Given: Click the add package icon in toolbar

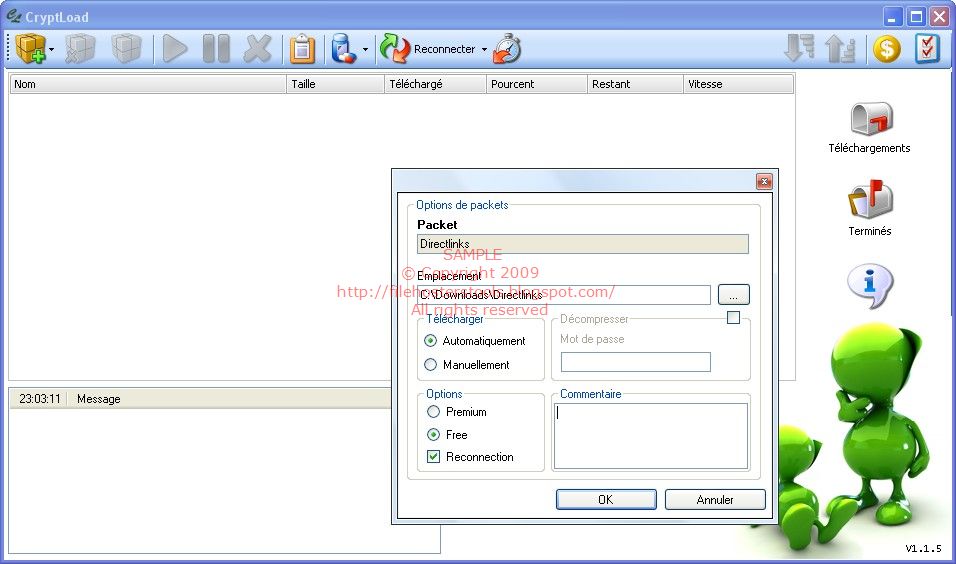Looking at the screenshot, I should point(30,49).
